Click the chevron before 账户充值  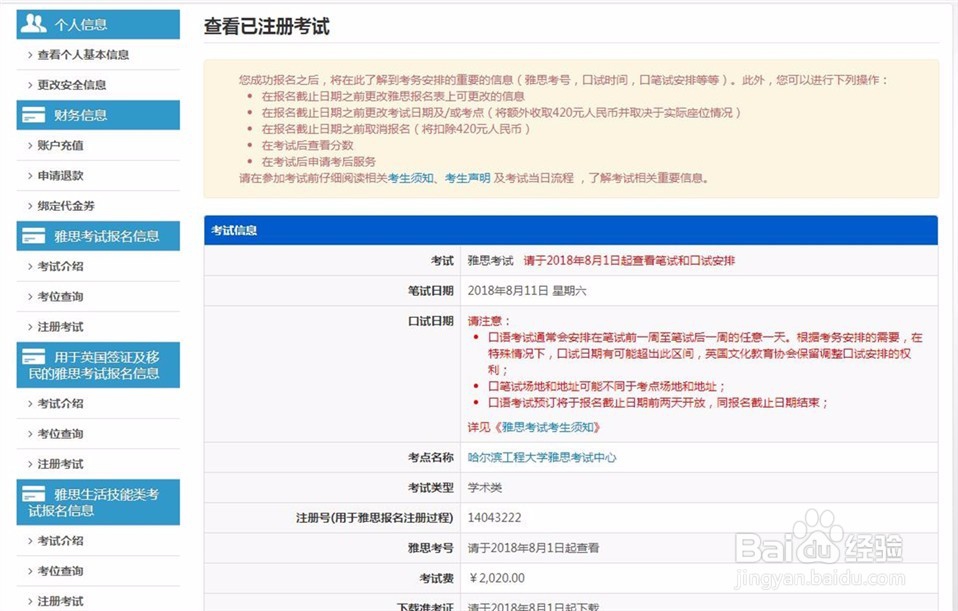[x=30, y=145]
